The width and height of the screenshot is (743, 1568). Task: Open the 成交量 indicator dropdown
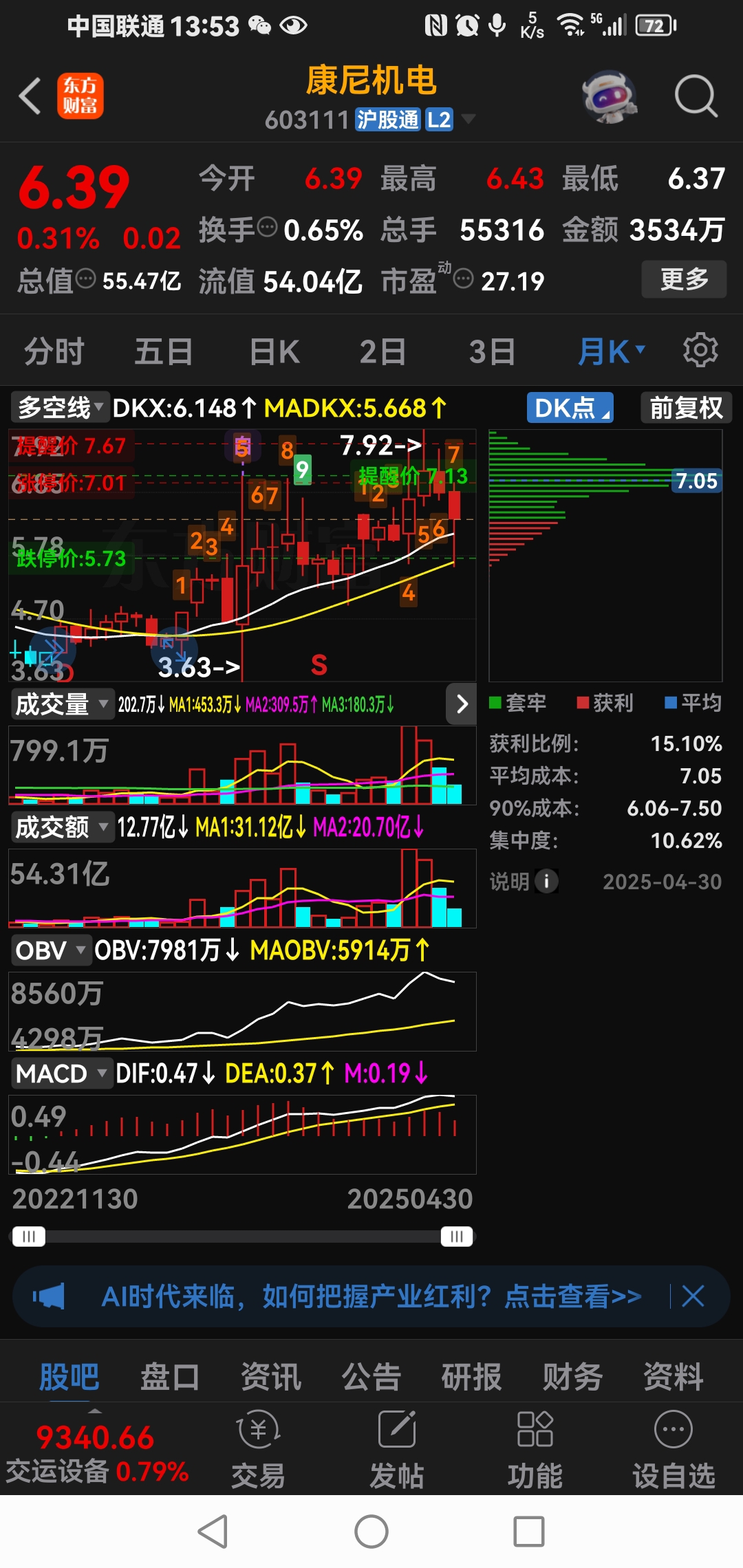pos(62,704)
